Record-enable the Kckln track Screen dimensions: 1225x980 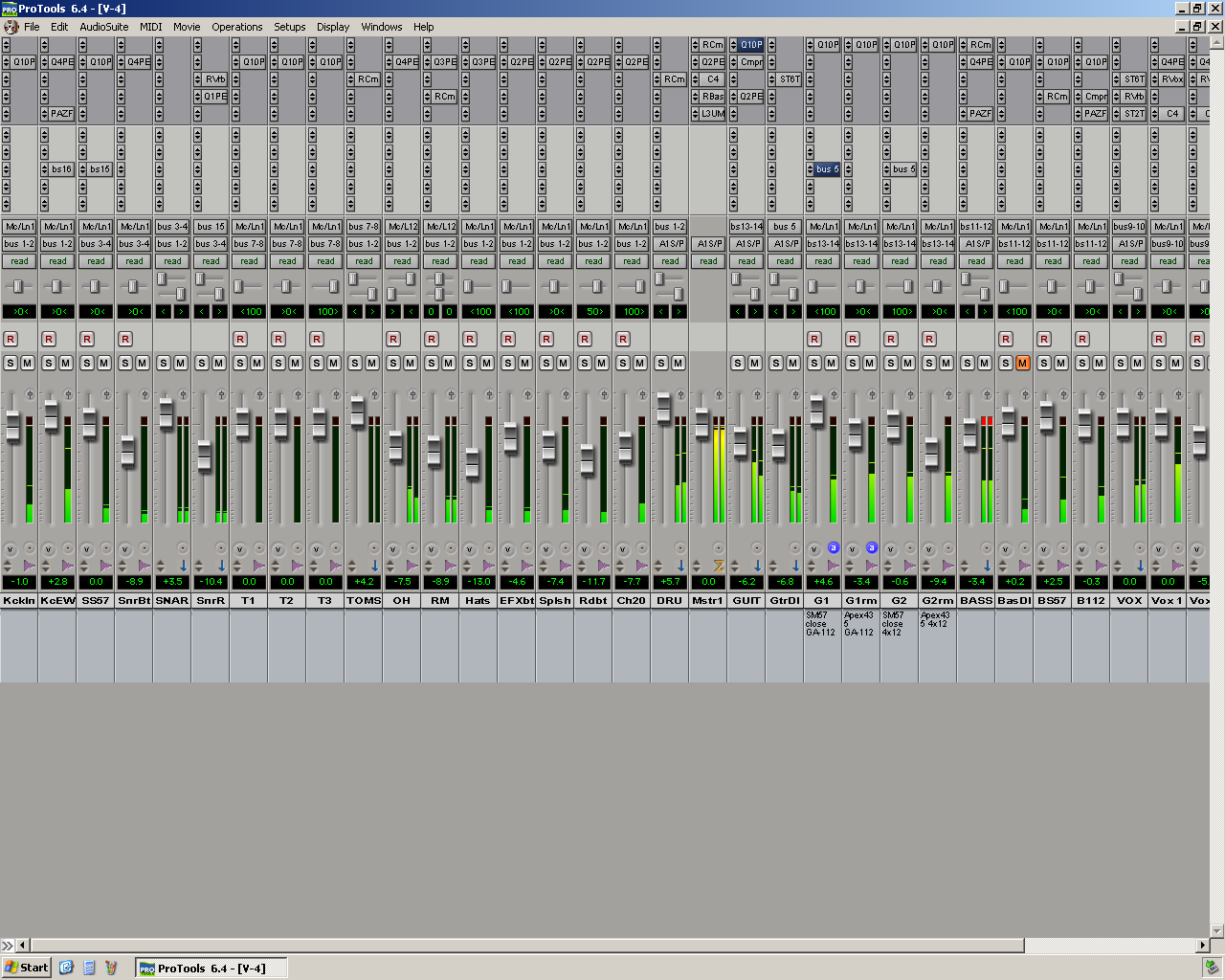point(11,339)
